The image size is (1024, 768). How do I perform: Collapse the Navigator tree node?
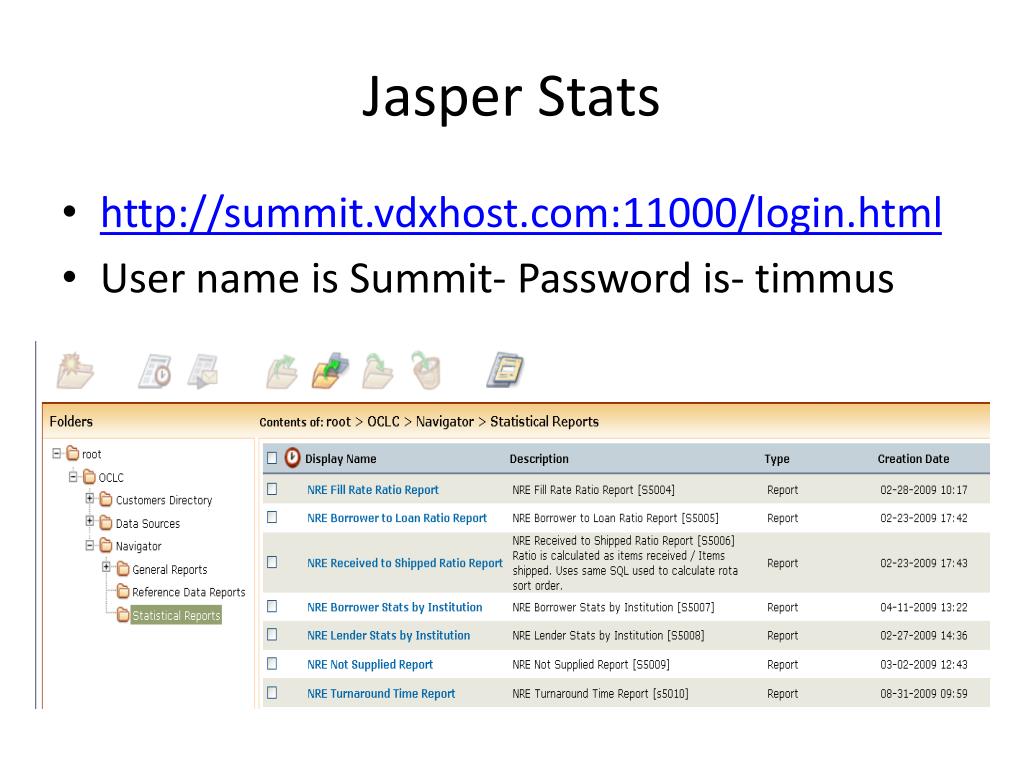click(90, 545)
